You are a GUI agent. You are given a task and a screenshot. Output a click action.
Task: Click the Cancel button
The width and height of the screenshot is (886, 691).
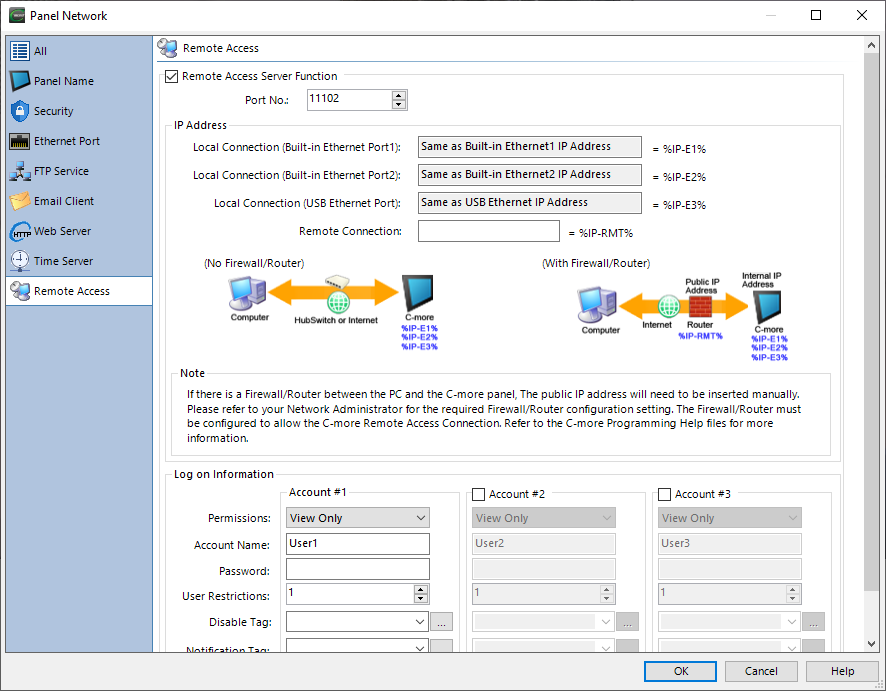[x=761, y=671]
